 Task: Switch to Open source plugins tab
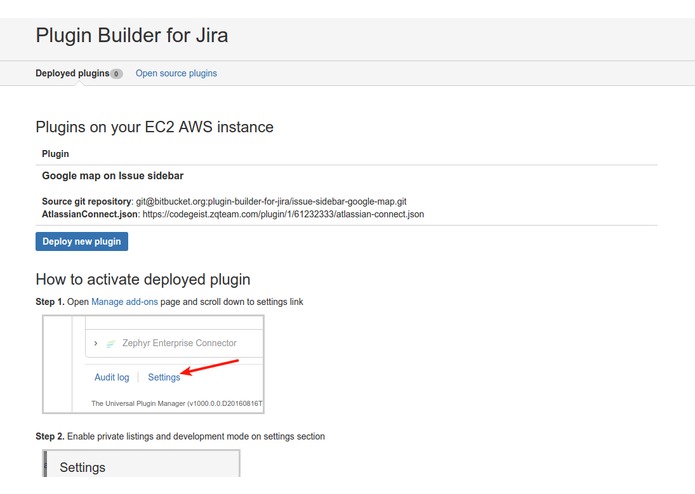[x=176, y=73]
